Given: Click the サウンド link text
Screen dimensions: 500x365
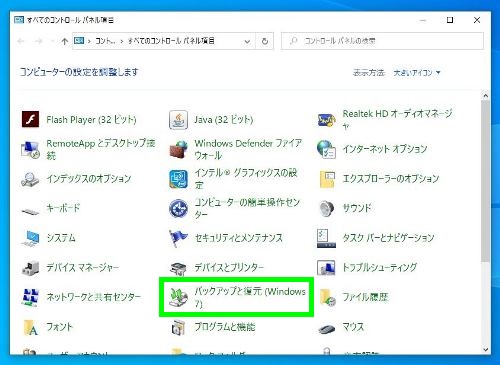Looking at the screenshot, I should (357, 208).
